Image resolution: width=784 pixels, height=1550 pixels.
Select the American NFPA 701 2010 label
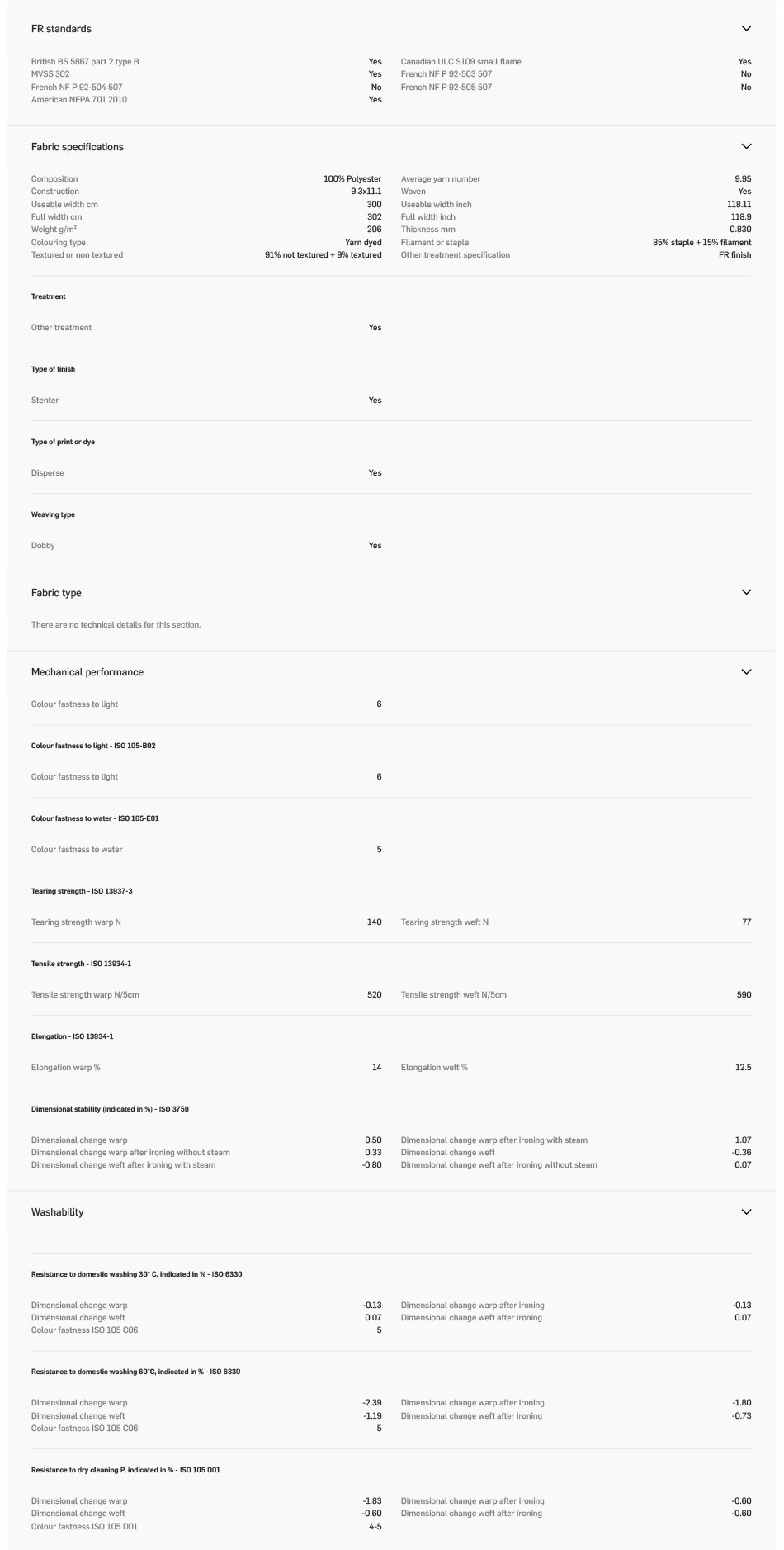[79, 100]
